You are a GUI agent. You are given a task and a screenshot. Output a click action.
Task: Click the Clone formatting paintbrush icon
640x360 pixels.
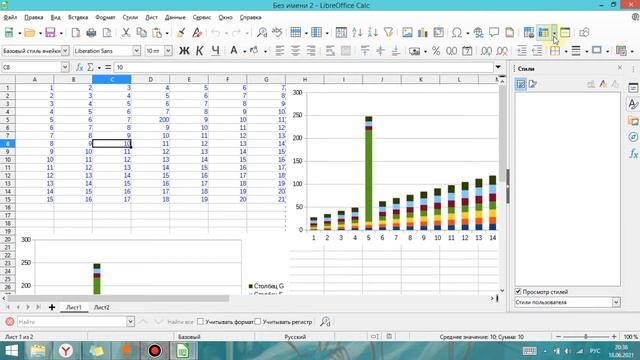coord(181,33)
